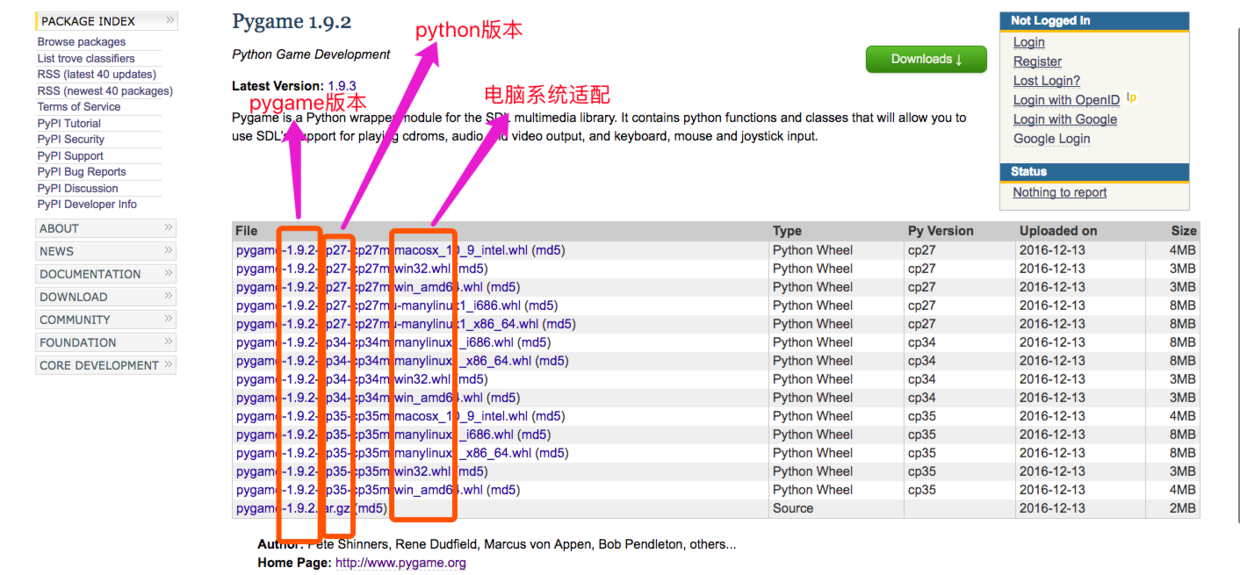
Task: Open Browse packages in sidebar
Action: 81,42
